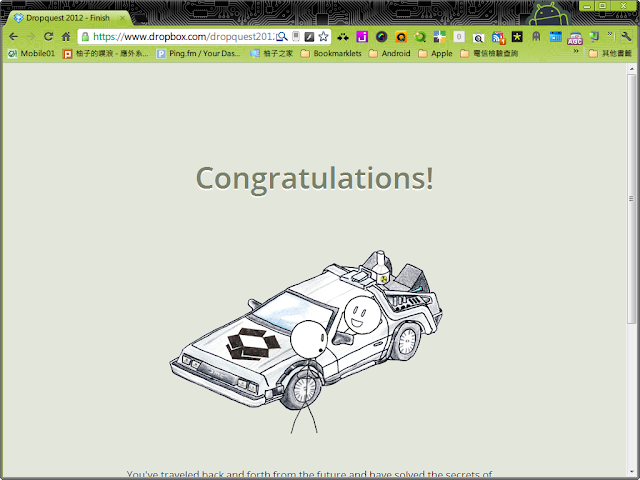Viewport: 640px width, 480px height.
Task: Reload the Dropquest page
Action: click(x=48, y=37)
